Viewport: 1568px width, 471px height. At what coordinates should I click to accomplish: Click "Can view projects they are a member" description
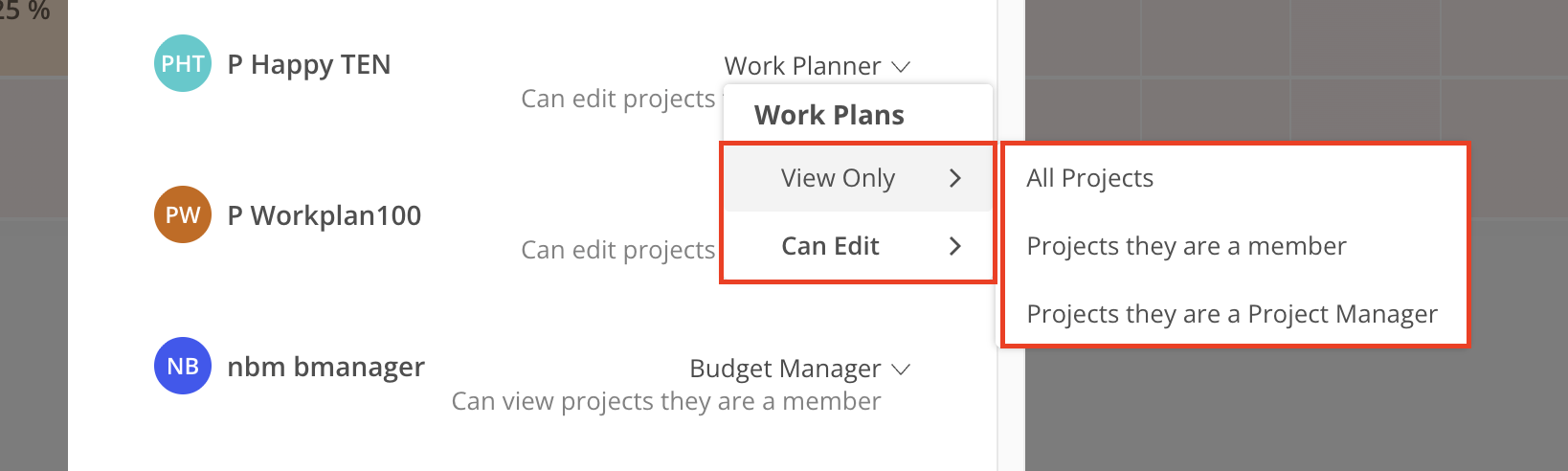pyautogui.click(x=665, y=401)
